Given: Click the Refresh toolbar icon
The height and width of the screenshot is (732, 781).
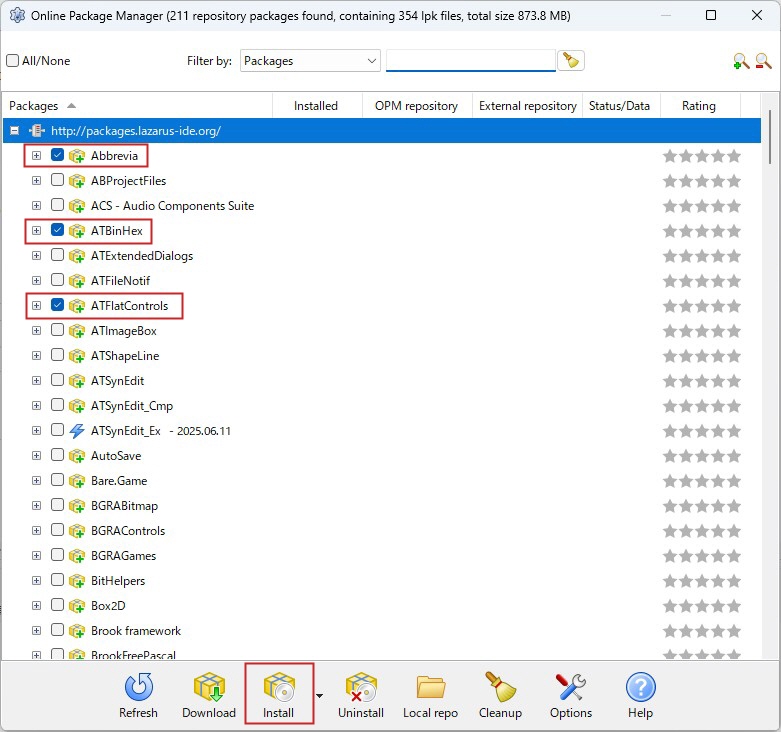Looking at the screenshot, I should tap(138, 695).
